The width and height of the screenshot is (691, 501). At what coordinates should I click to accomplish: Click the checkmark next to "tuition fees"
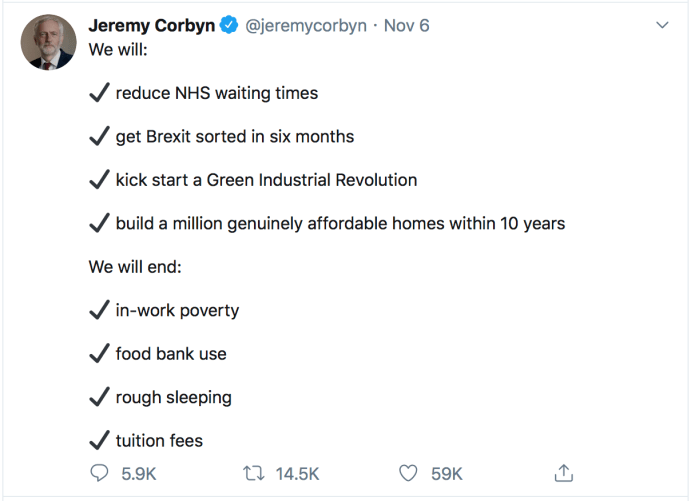coord(99,440)
